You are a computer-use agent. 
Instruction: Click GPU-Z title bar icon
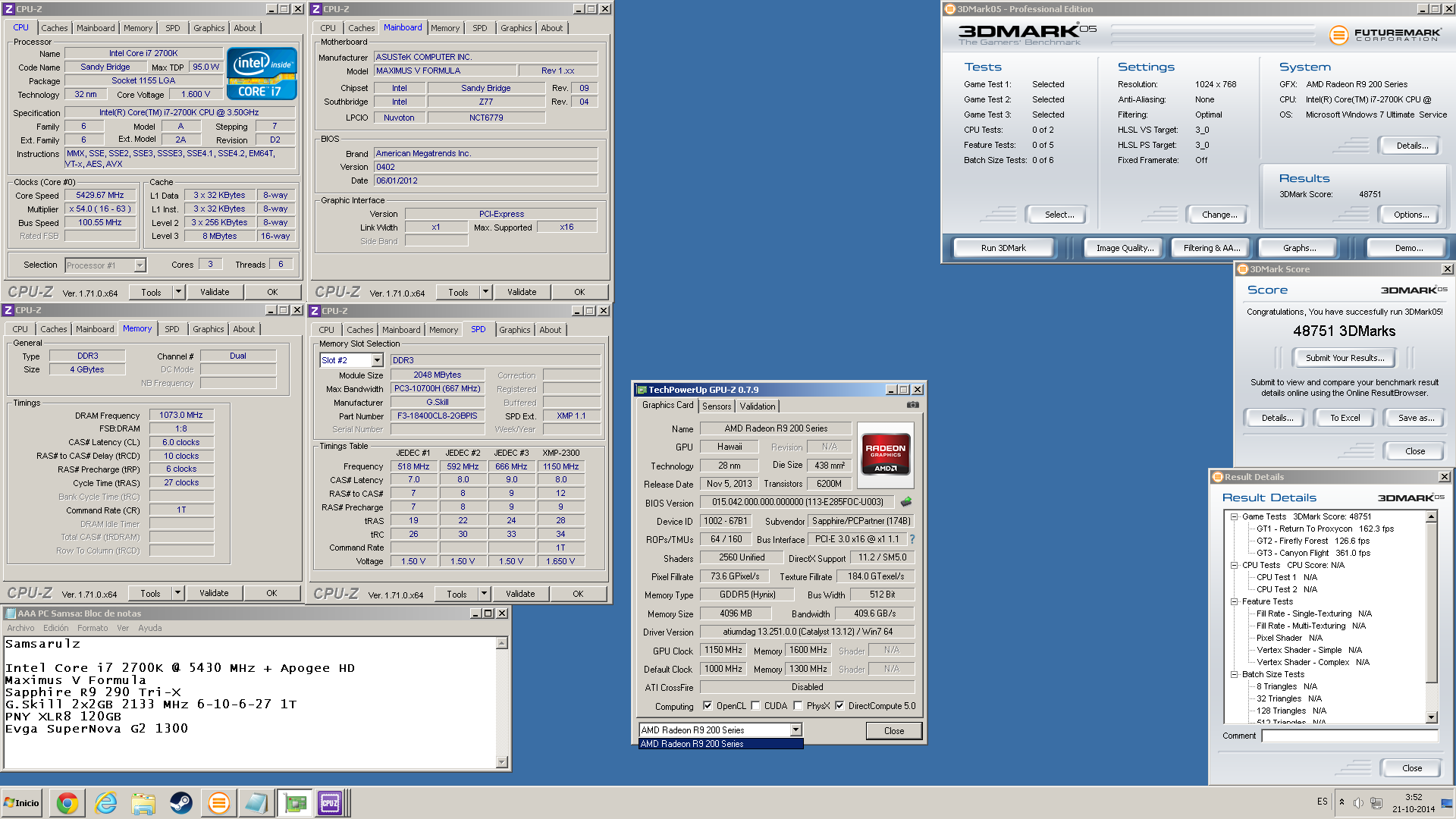pyautogui.click(x=642, y=390)
